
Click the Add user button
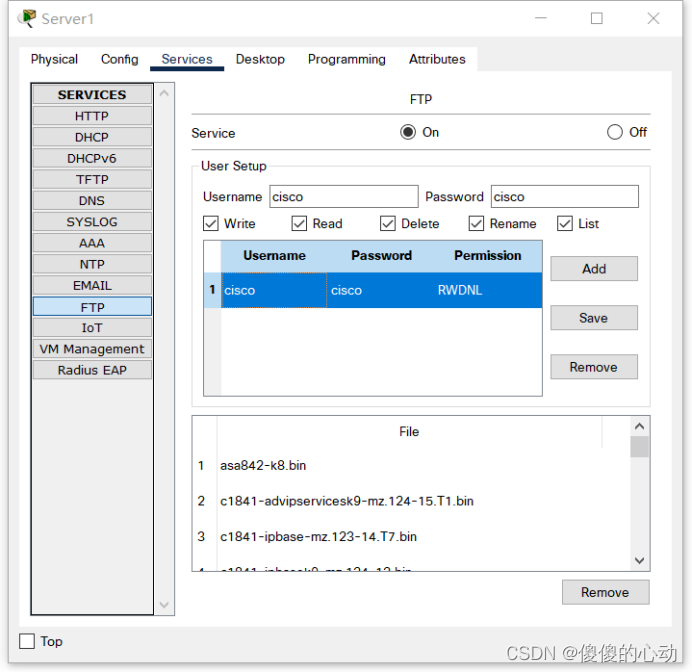[x=594, y=269]
